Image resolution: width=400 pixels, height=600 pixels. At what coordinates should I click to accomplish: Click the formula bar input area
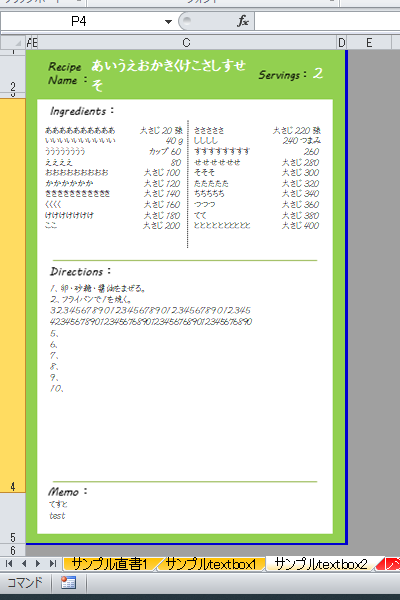(x=327, y=21)
